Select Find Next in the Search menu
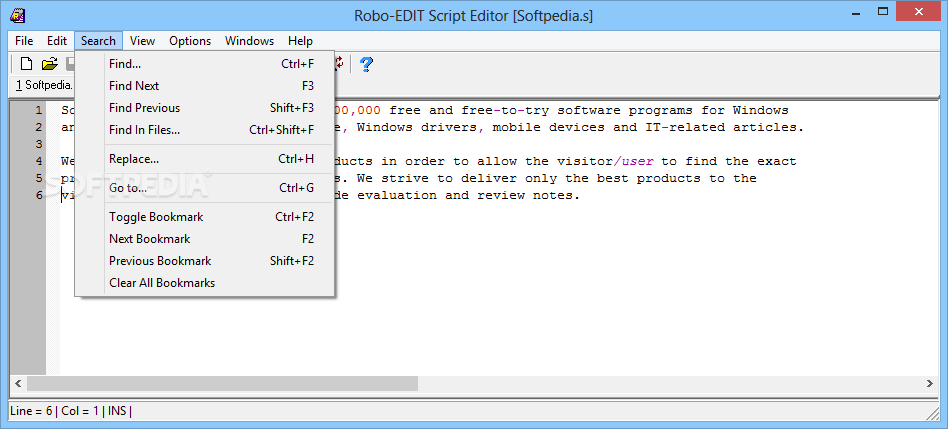Screen dimensions: 948x429 click(205, 86)
